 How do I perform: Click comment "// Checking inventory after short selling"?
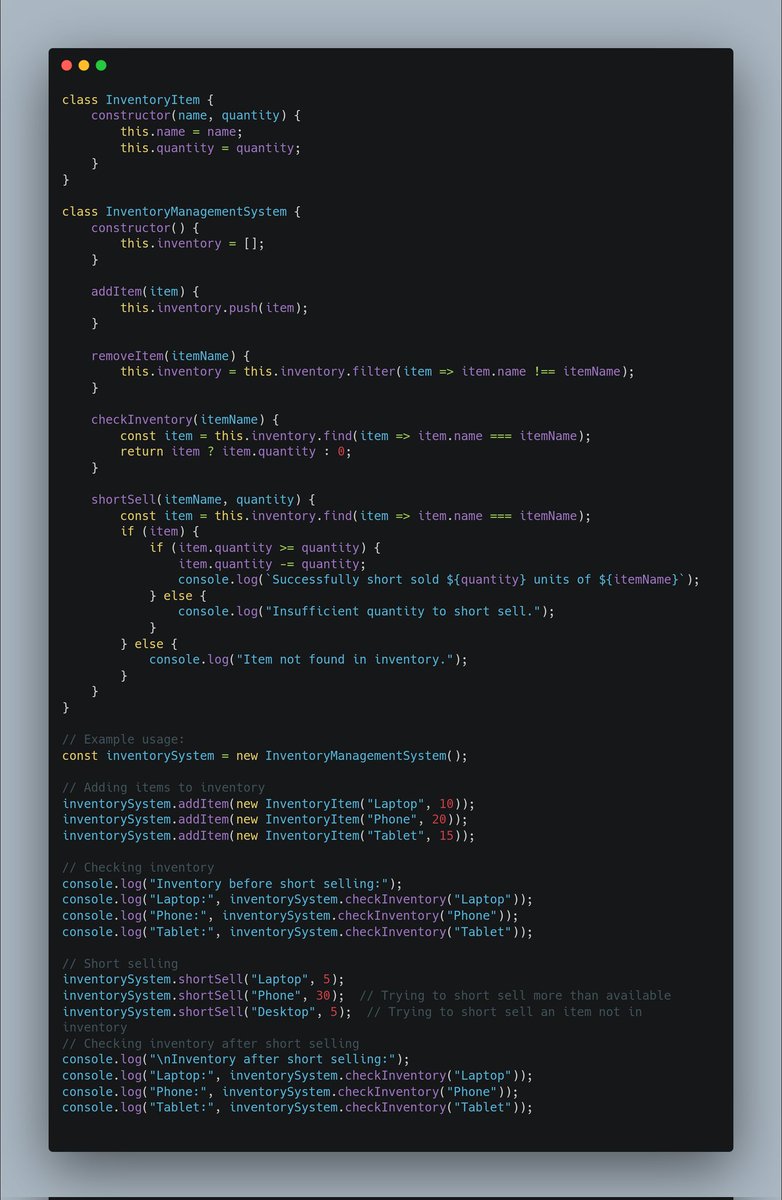point(210,1044)
